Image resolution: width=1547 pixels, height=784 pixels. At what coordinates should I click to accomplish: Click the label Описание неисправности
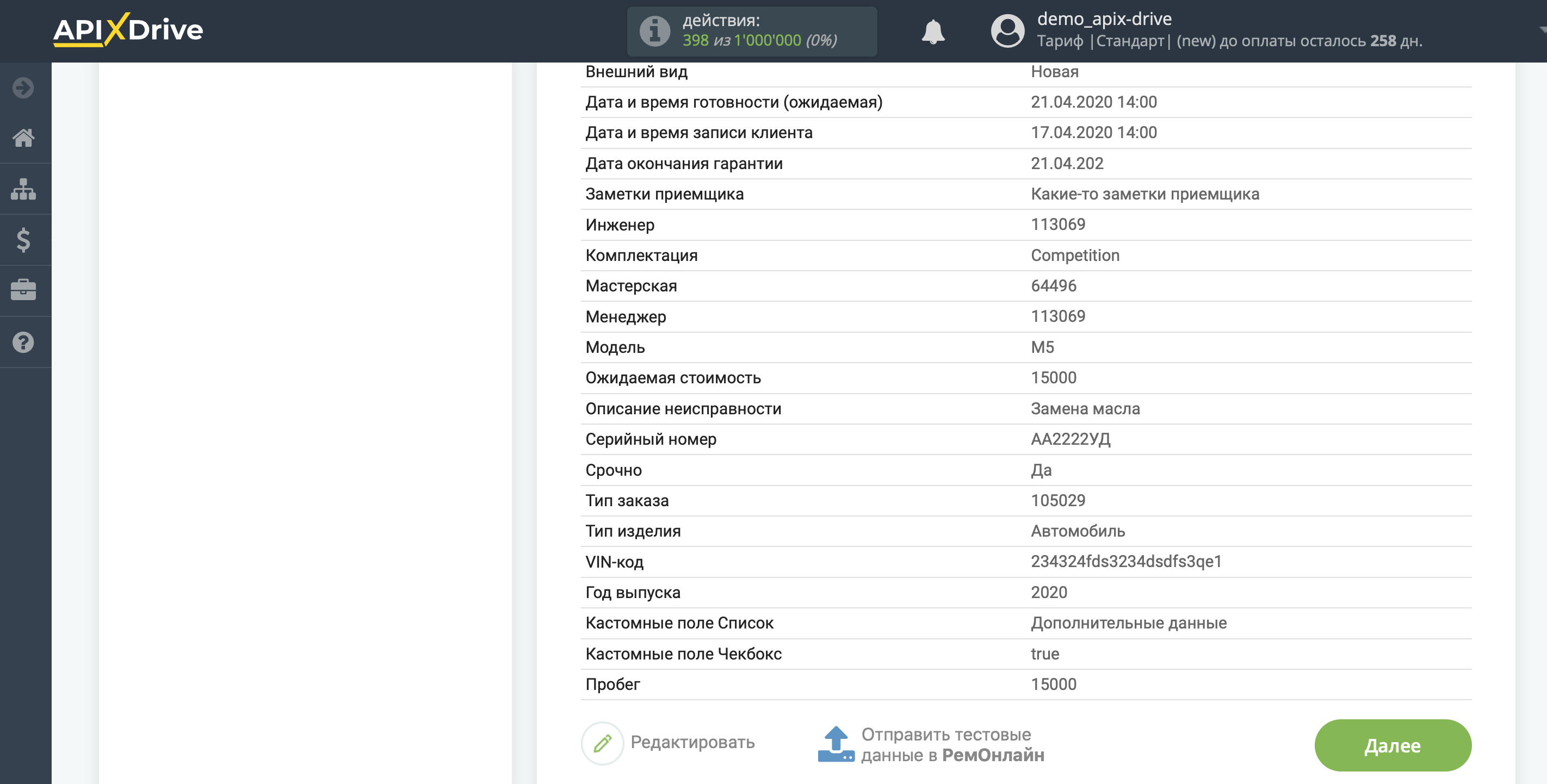pos(683,409)
